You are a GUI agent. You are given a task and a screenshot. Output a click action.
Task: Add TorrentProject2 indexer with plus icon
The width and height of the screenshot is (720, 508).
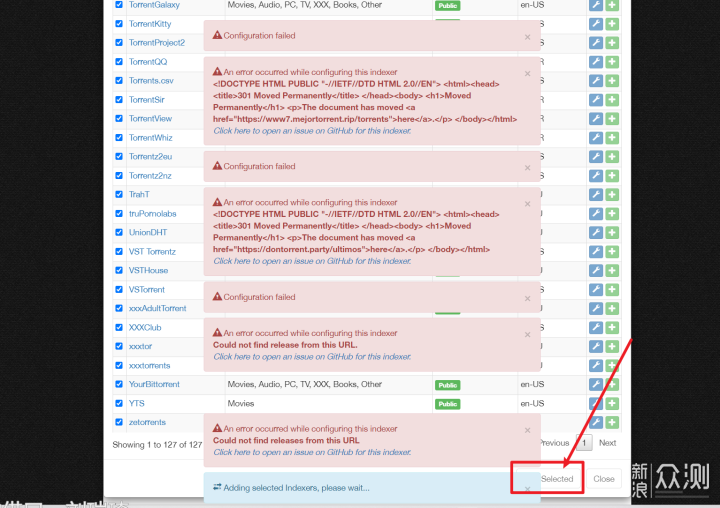point(612,43)
